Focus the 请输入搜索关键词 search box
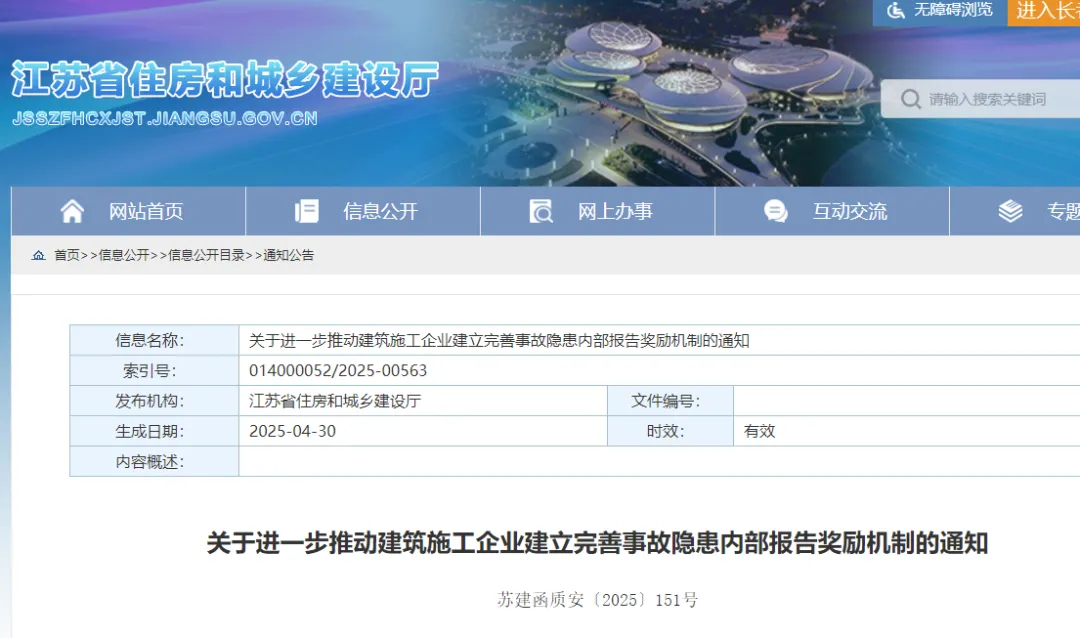Screen dimensions: 1080x638 tap(980, 99)
